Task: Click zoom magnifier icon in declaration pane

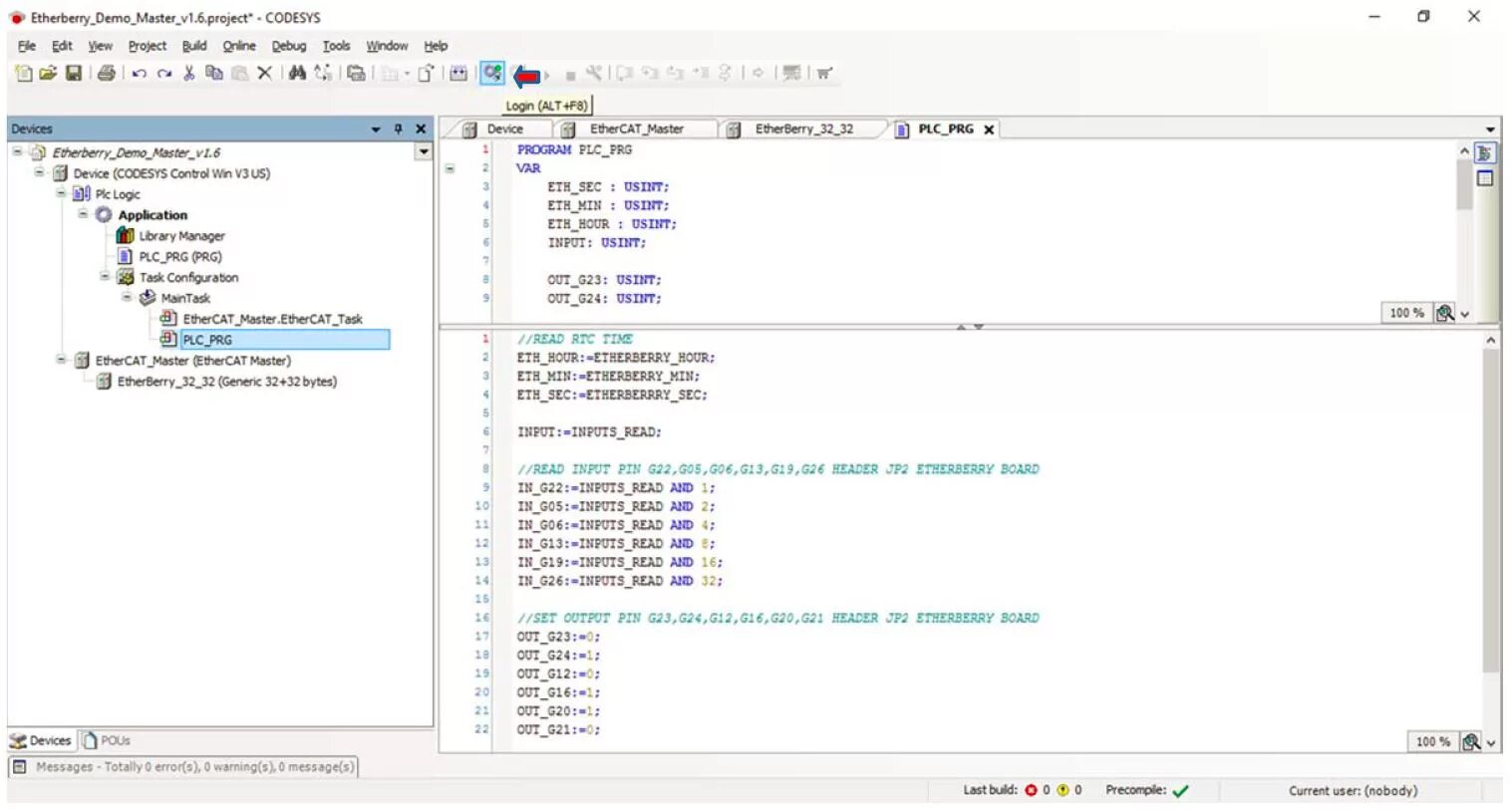Action: pyautogui.click(x=1444, y=313)
